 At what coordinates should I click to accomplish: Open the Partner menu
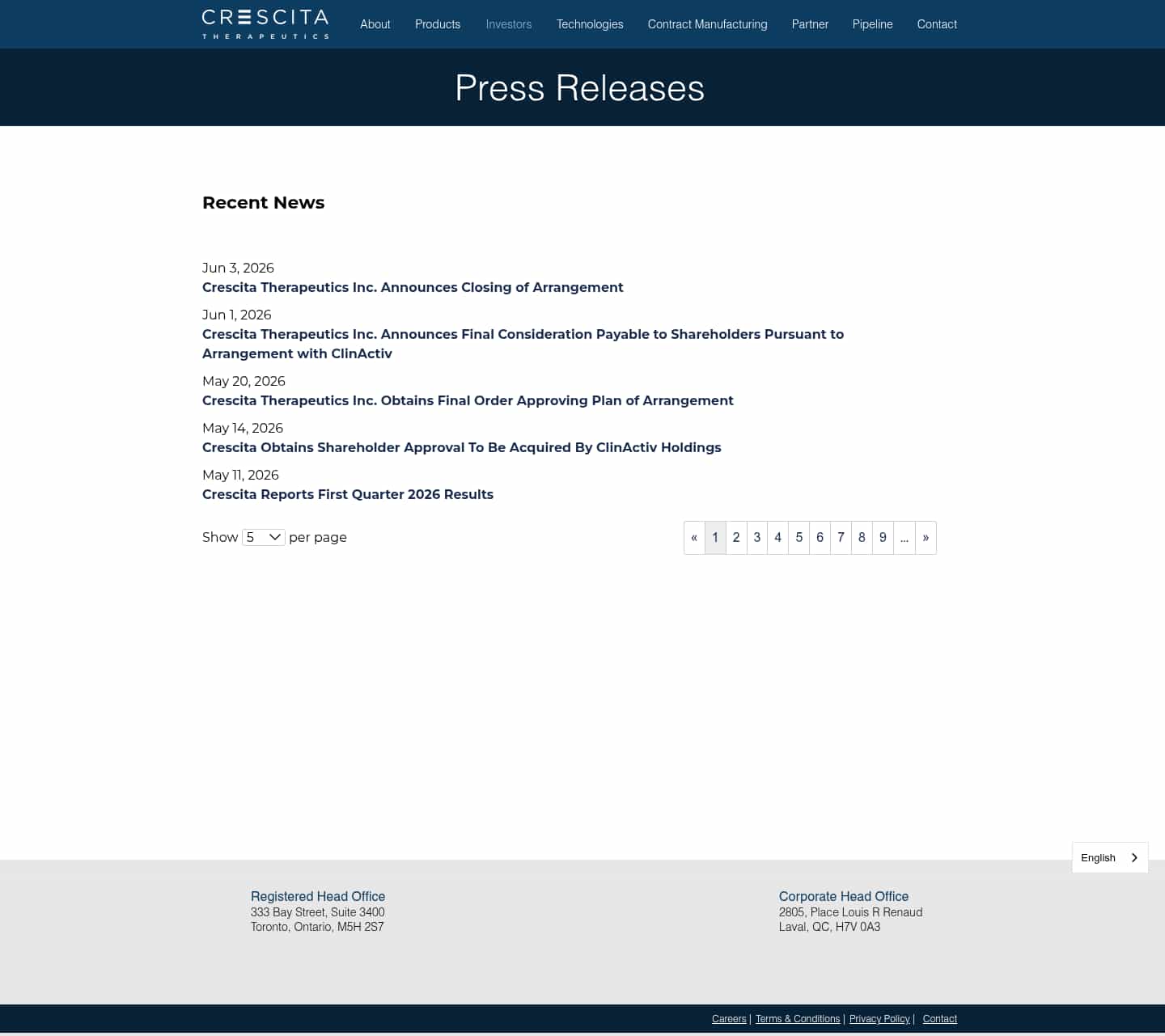click(810, 24)
